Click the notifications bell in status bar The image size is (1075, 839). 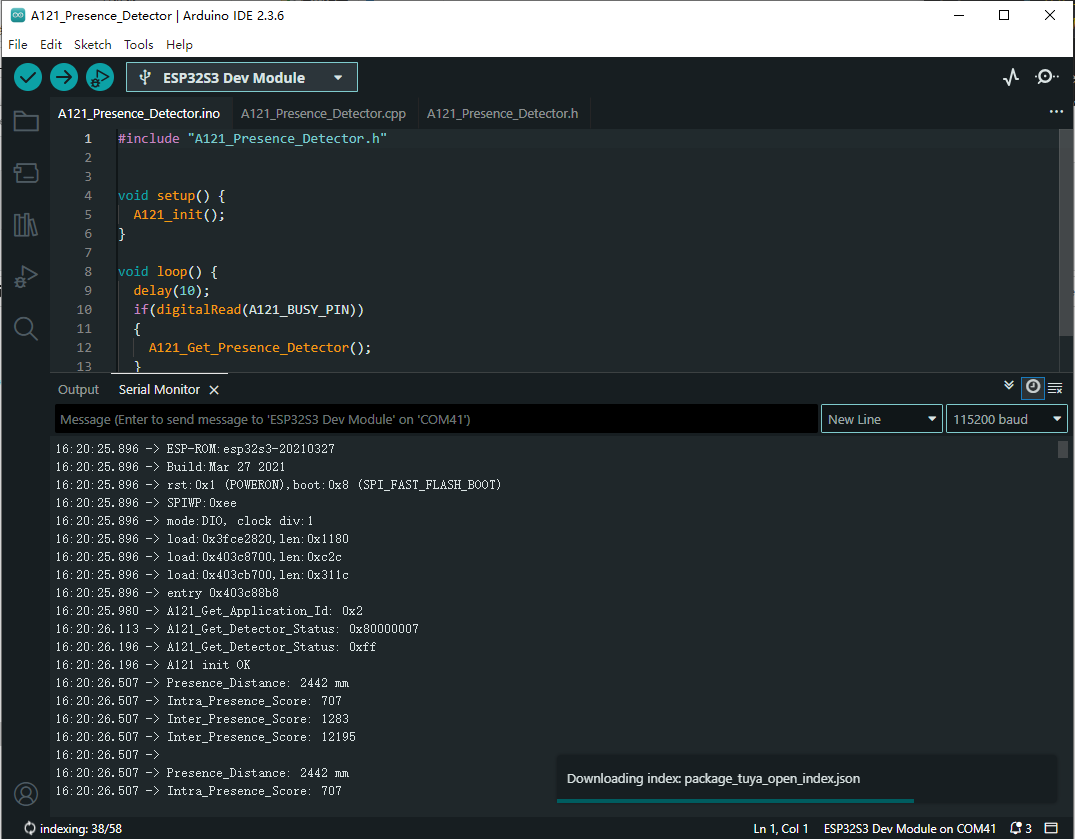1020,828
